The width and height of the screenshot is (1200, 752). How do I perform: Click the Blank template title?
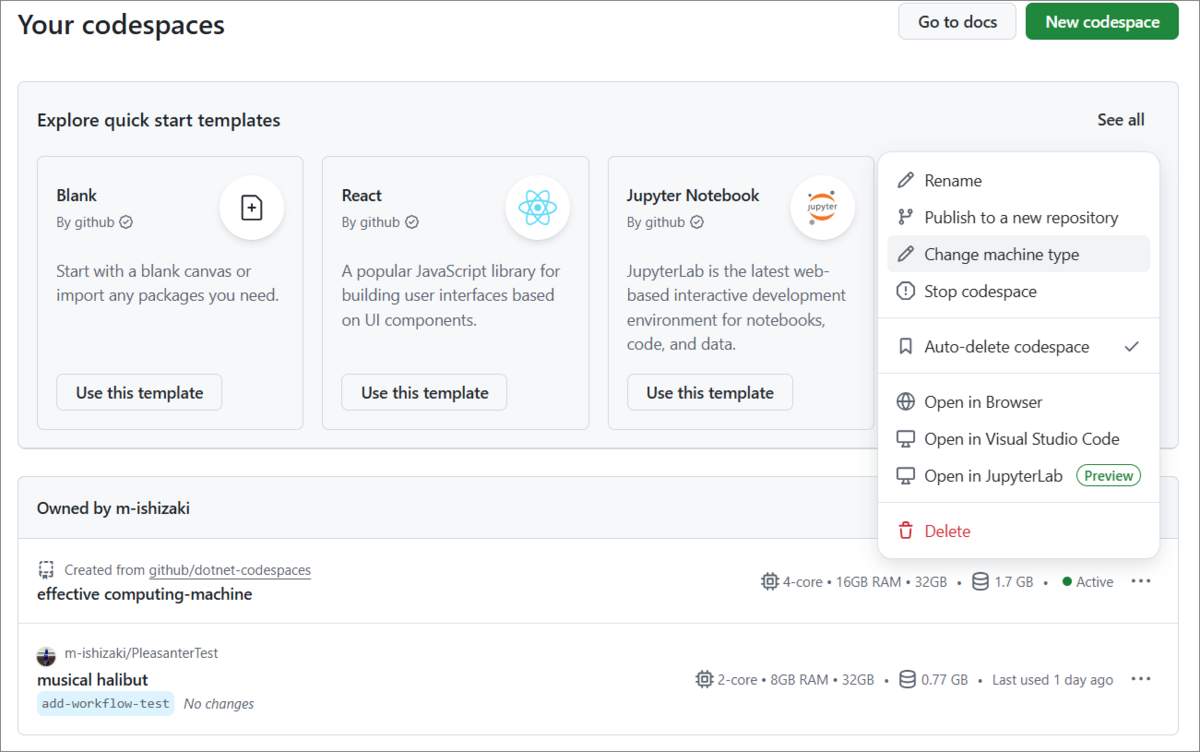(x=77, y=195)
